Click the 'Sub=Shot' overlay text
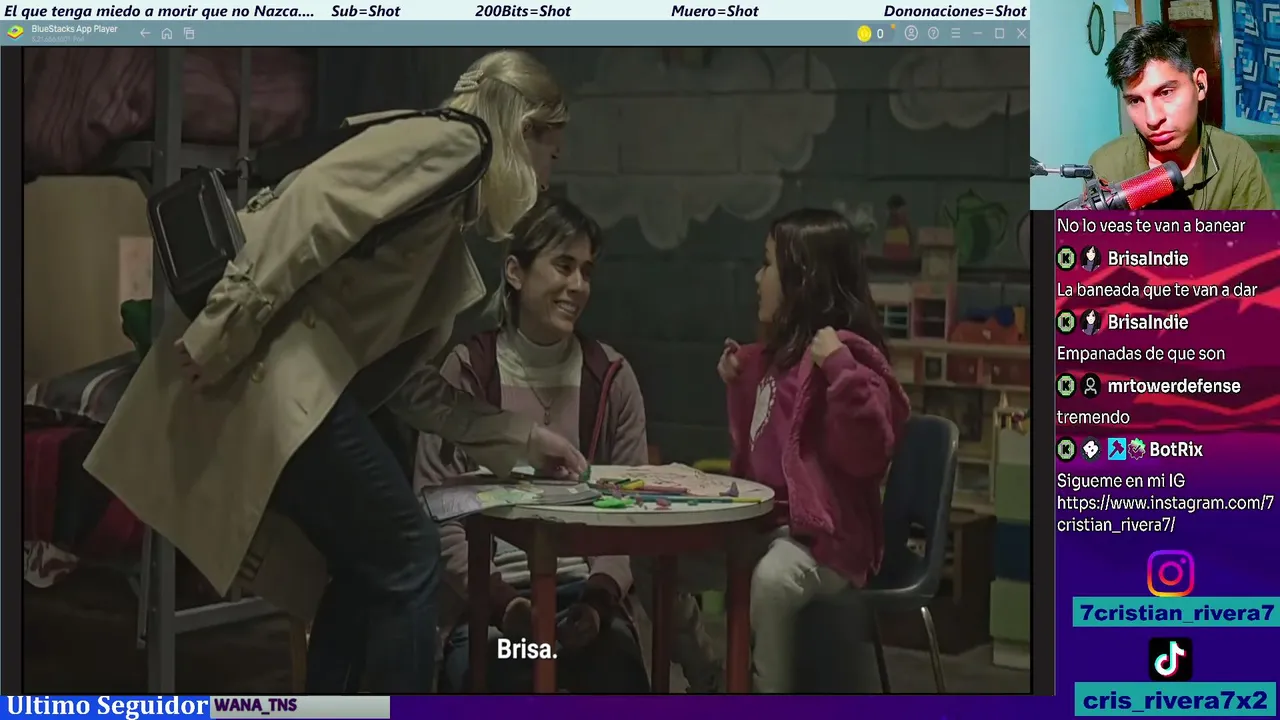 pos(365,11)
